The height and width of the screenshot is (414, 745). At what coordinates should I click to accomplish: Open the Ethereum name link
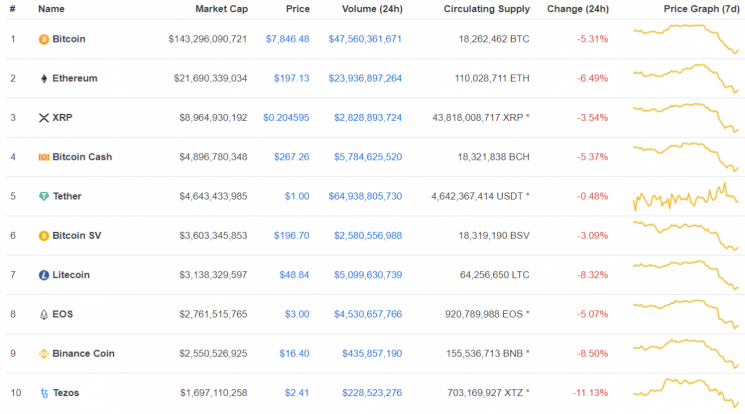(75, 78)
